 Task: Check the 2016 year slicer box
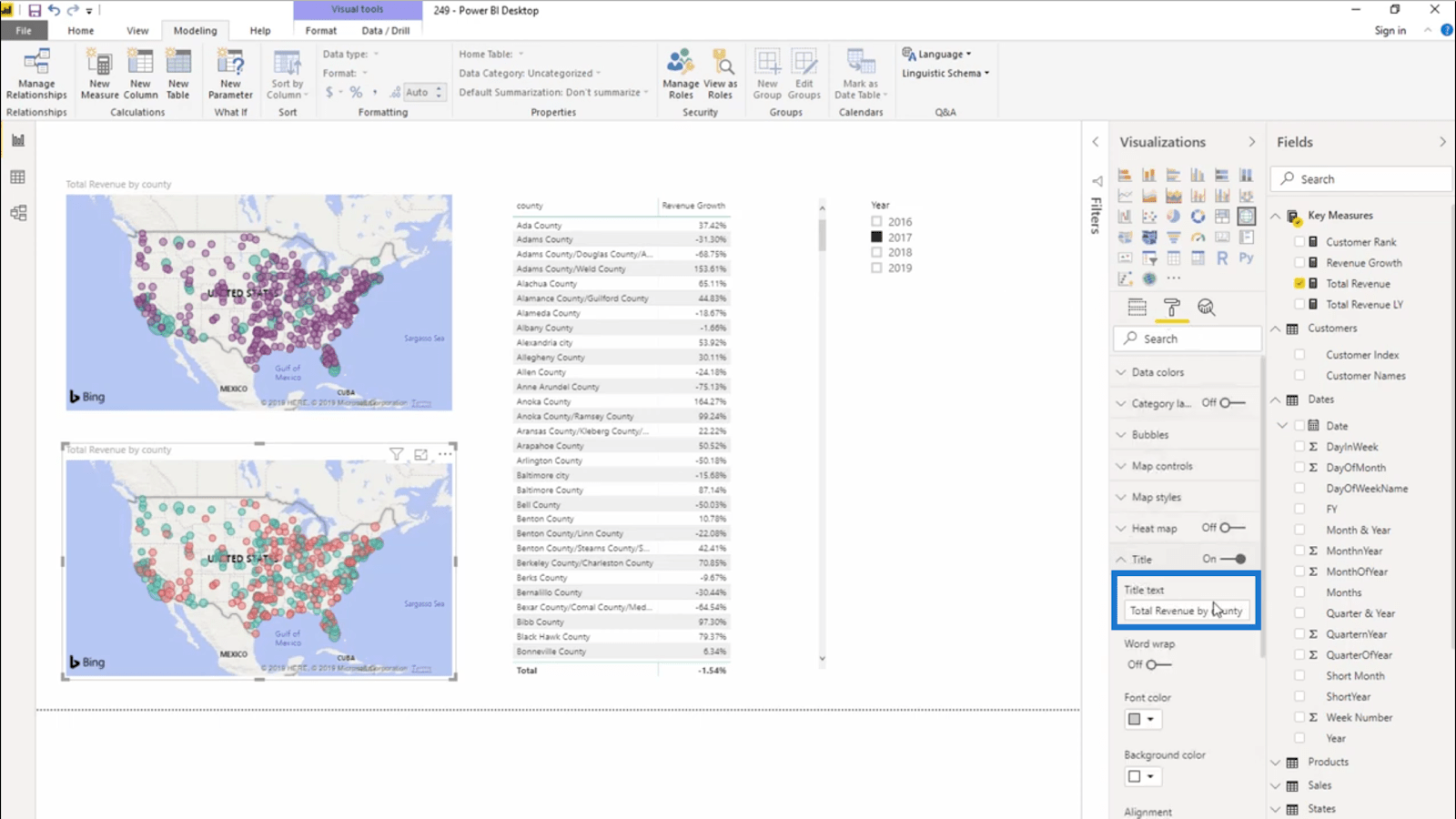(876, 221)
